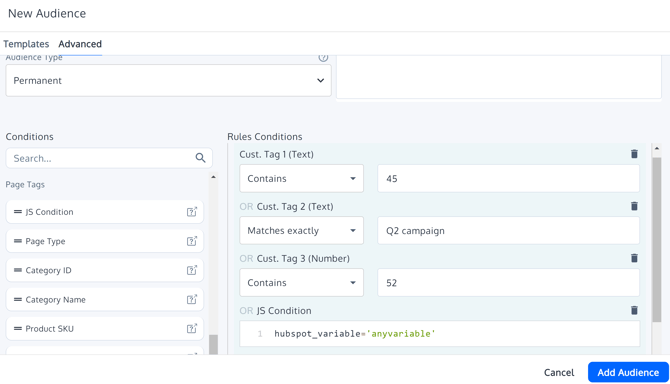Viewport: 670px width, 384px height.
Task: Click the search magnifier icon
Action: (x=200, y=158)
